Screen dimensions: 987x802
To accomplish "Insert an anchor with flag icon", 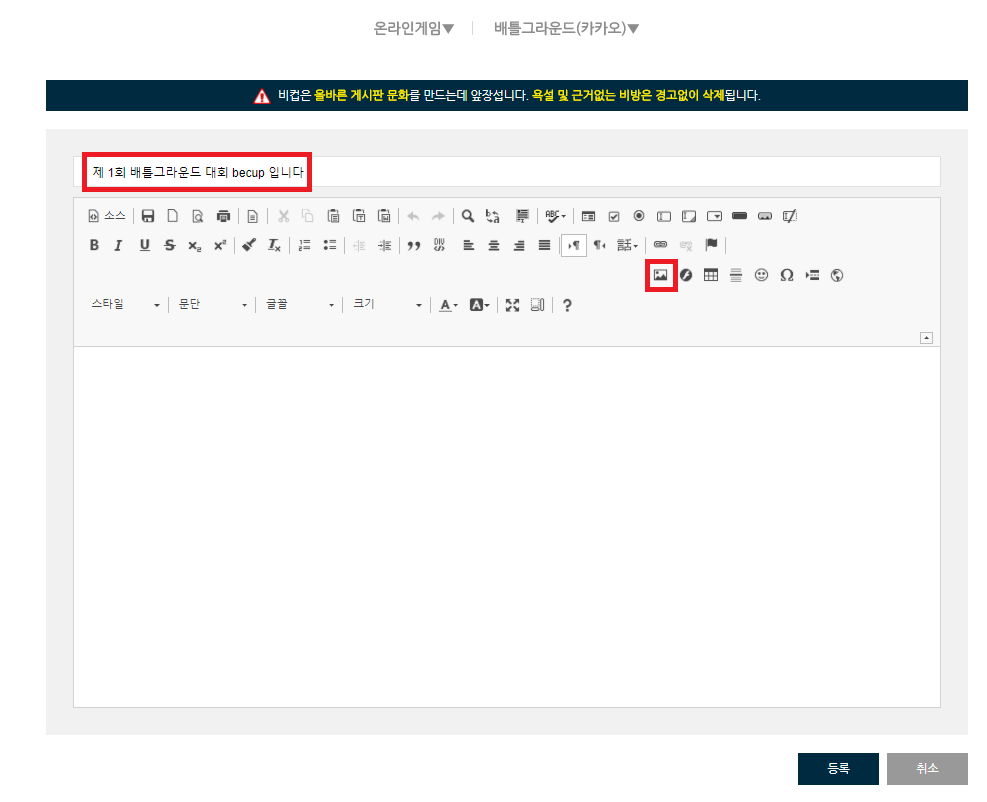I will click(x=711, y=245).
